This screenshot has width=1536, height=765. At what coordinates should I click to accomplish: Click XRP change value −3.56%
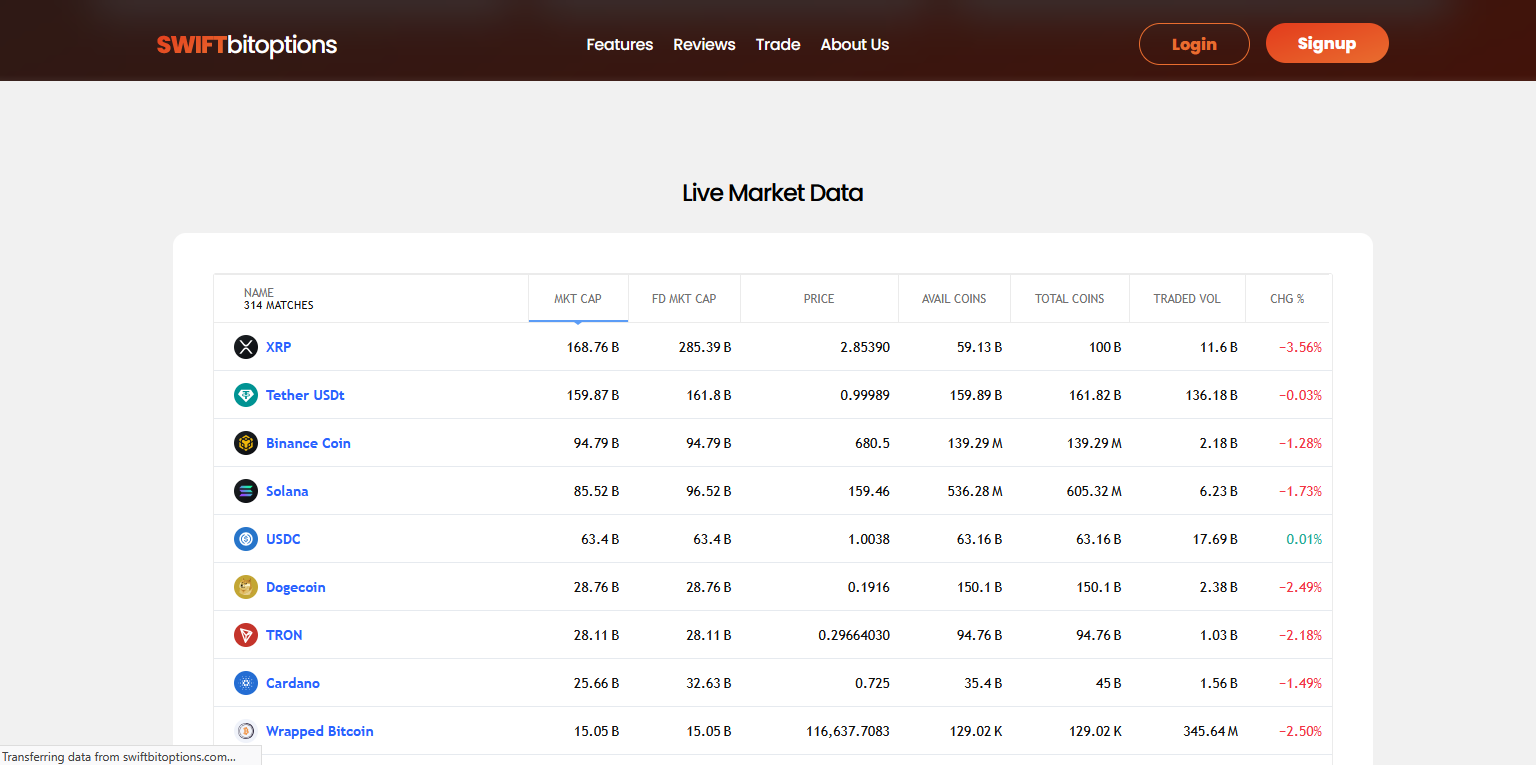(x=1300, y=347)
